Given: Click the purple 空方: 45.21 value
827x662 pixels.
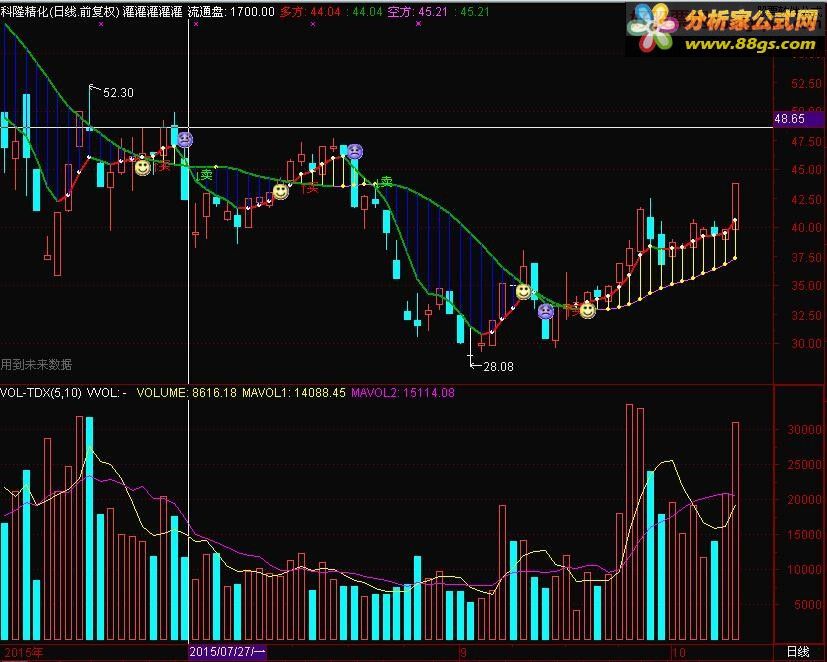Looking at the screenshot, I should pos(418,12).
